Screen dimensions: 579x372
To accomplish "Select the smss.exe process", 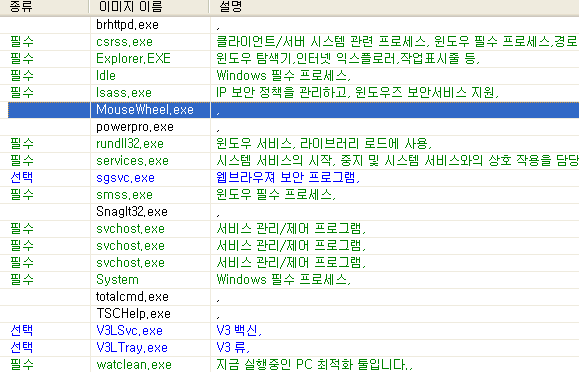I will (x=124, y=195).
